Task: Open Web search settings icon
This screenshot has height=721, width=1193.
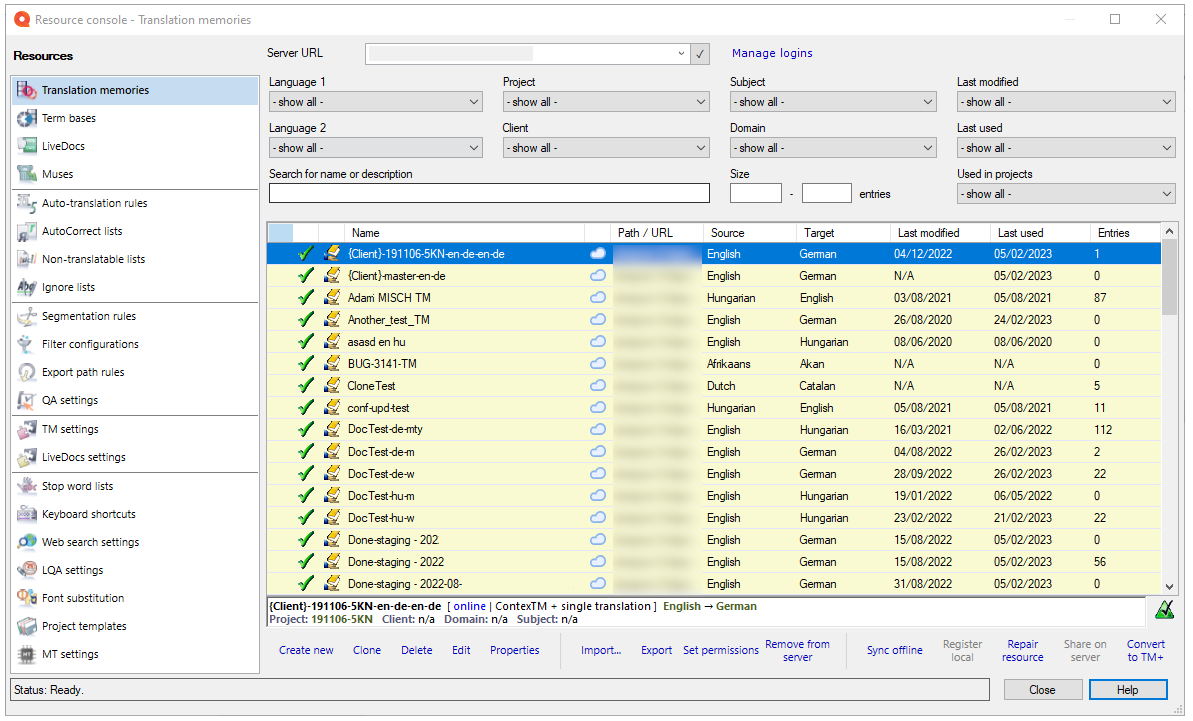Action: click(27, 542)
